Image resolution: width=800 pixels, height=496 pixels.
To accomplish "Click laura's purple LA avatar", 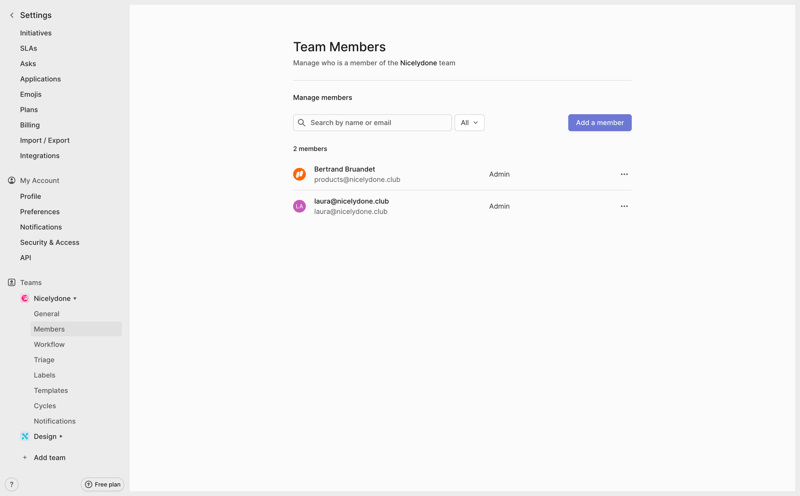I will point(299,206).
